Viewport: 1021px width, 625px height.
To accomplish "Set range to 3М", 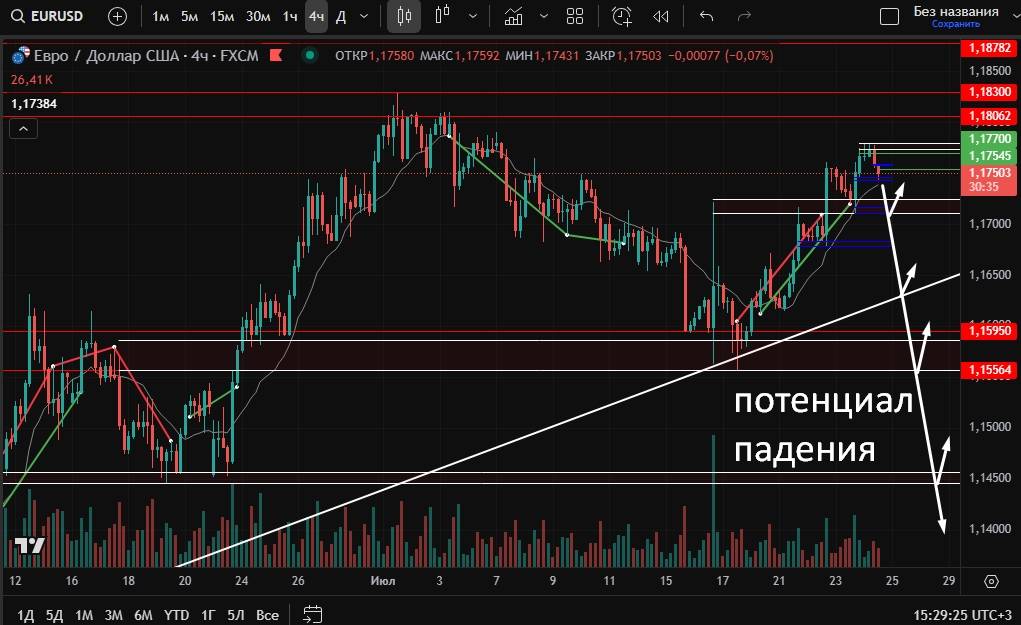I will tap(113, 615).
